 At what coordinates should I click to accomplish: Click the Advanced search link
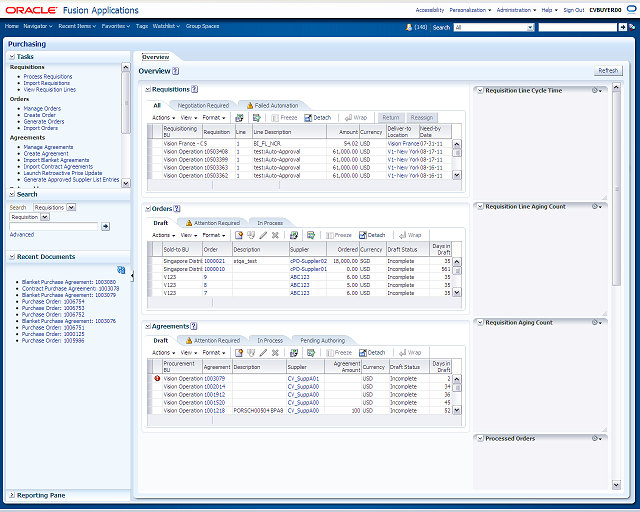(x=22, y=235)
